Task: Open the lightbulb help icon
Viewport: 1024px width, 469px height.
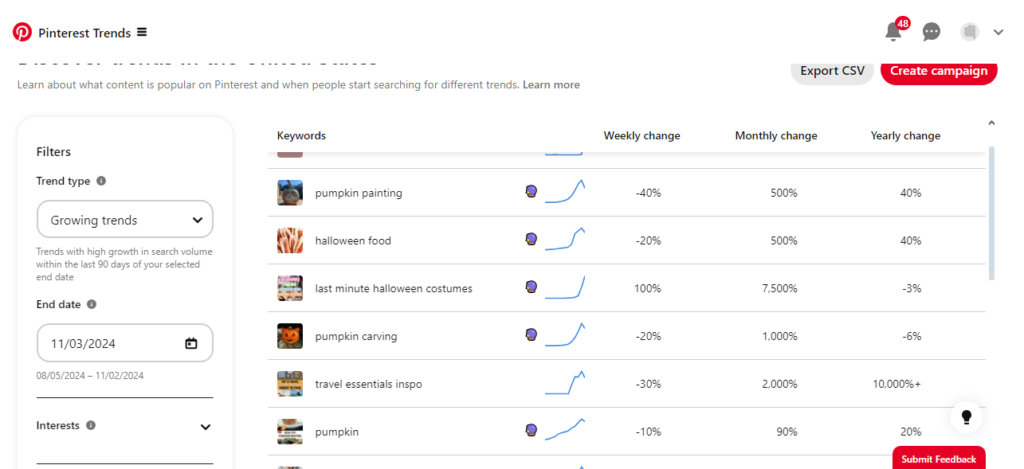Action: click(967, 417)
